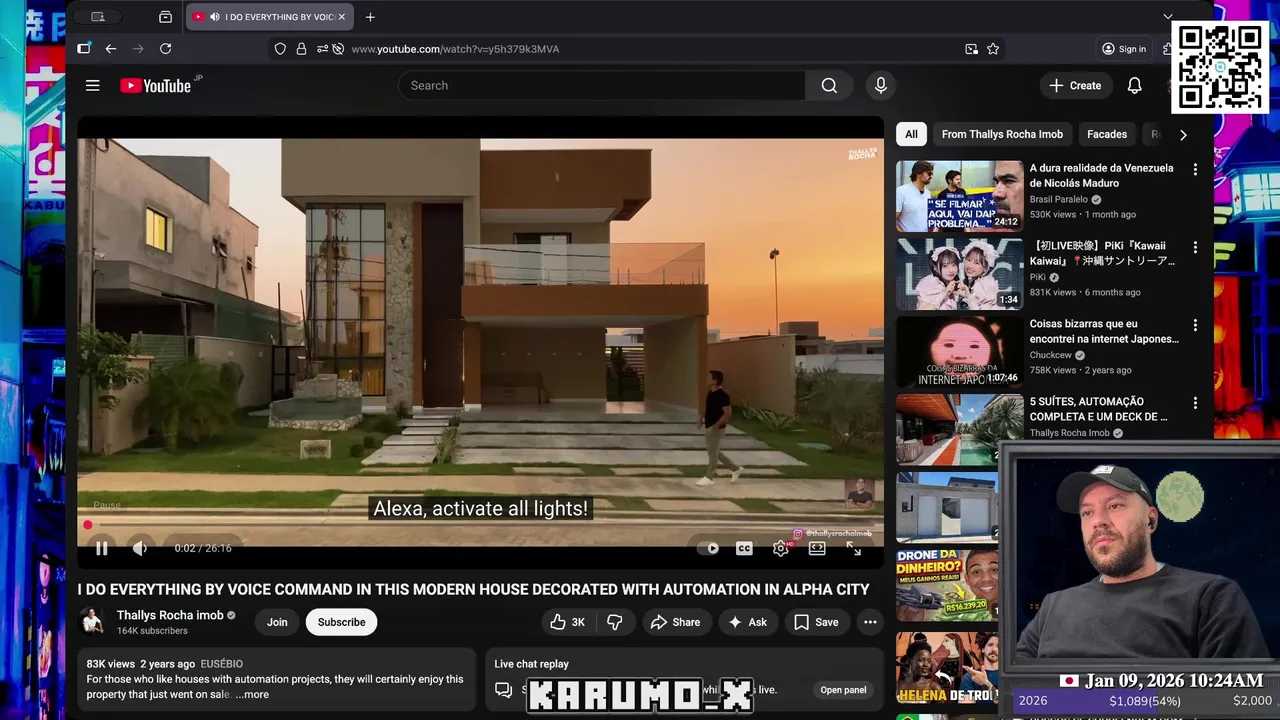Share the video
This screenshot has width=1280, height=720.
pyautogui.click(x=676, y=622)
